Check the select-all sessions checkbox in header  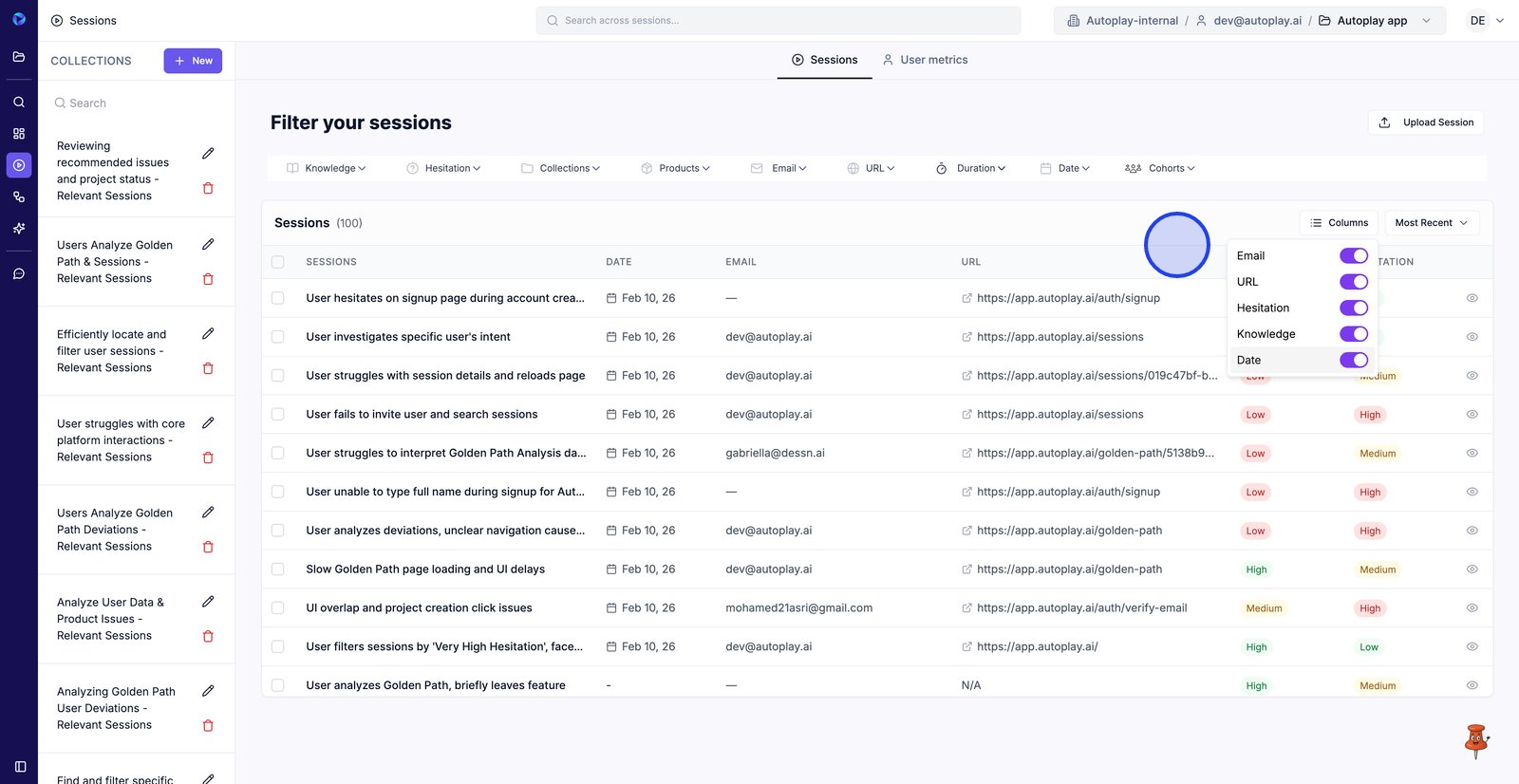[x=278, y=262]
